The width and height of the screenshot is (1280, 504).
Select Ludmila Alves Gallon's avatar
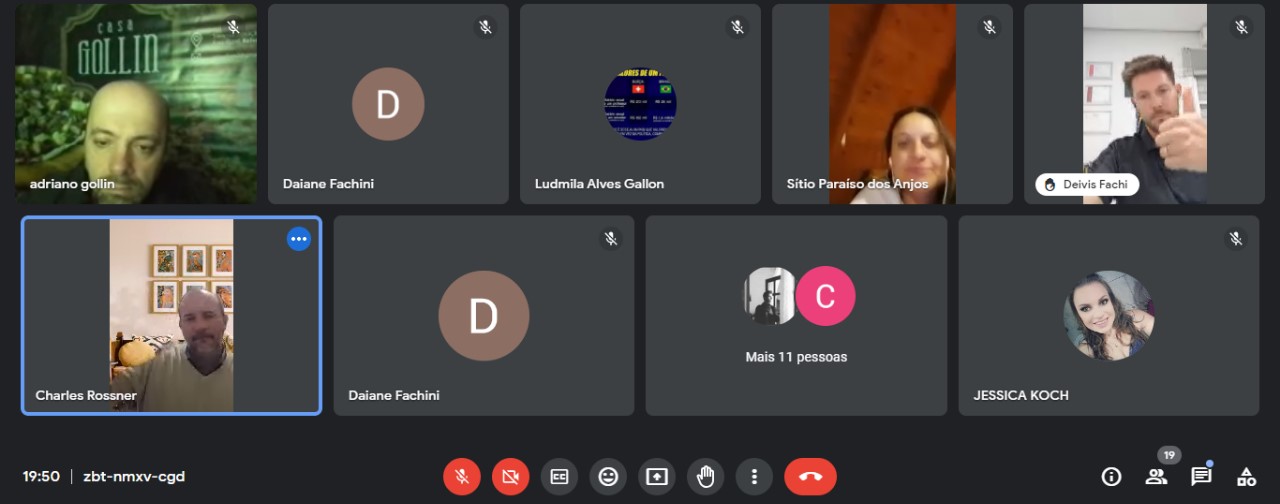coord(640,104)
